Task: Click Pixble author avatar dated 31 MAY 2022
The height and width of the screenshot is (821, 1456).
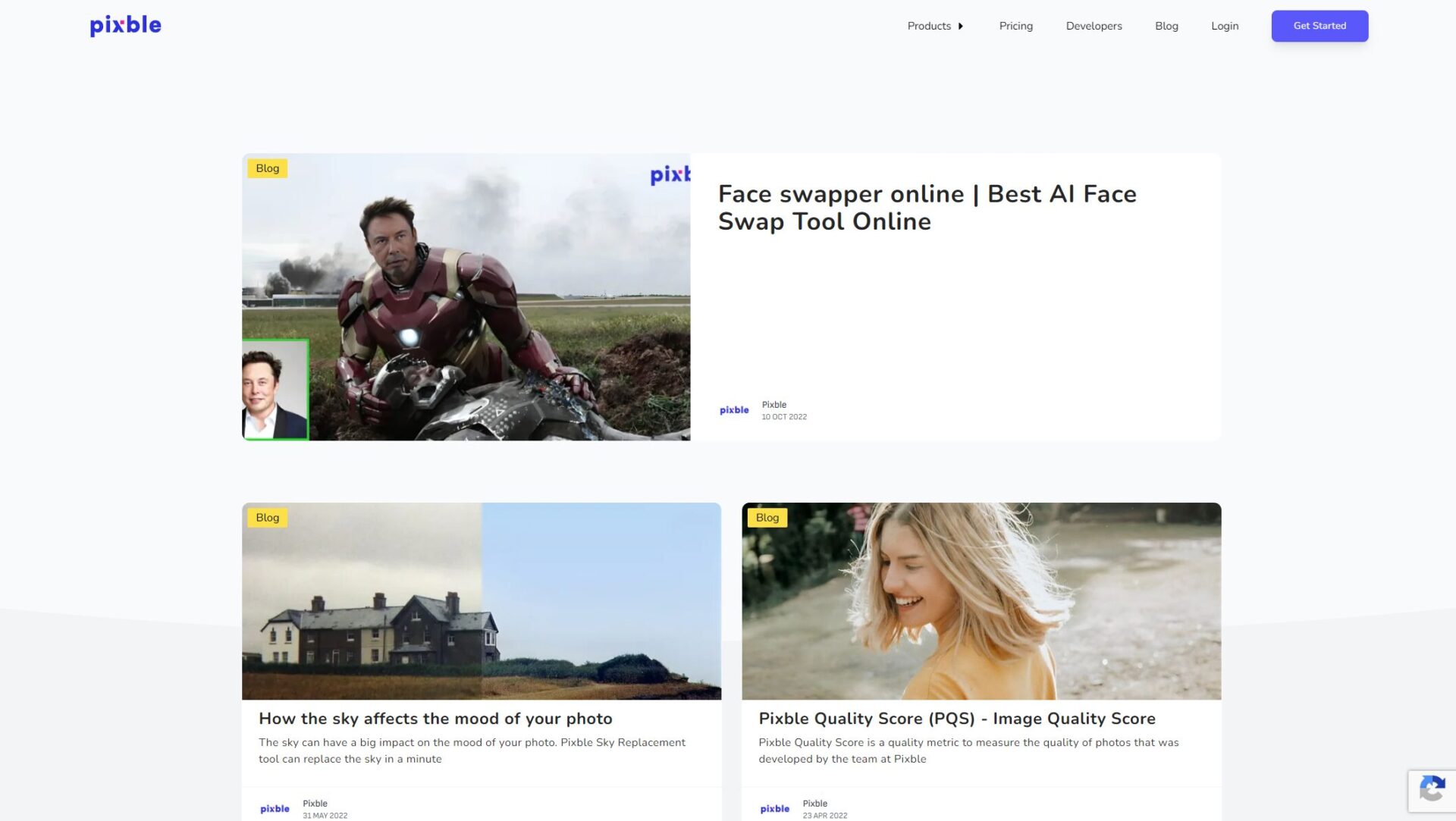Action: pos(275,809)
